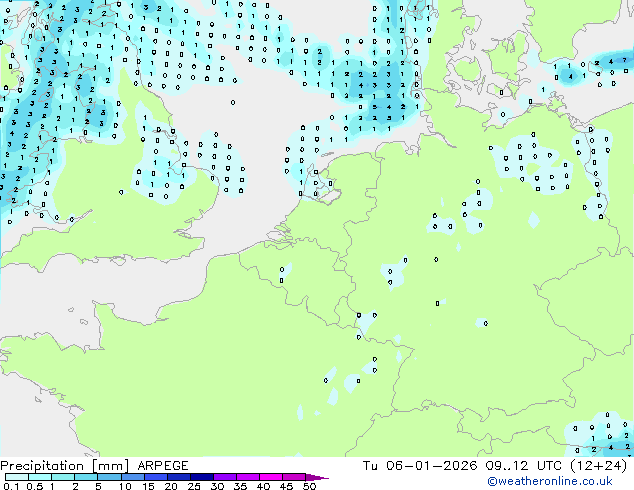
Task: Click the '20' scale label
Action: [x=171, y=486]
